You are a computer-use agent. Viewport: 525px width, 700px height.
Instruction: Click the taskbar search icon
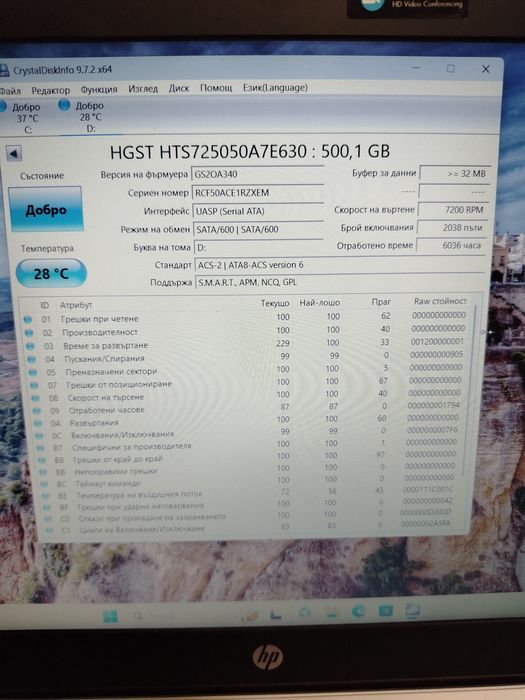138,616
